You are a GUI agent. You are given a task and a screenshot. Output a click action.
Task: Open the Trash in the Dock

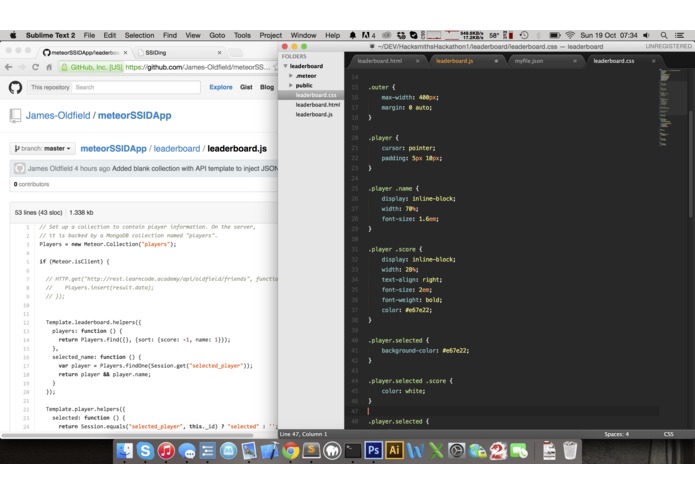[570, 451]
